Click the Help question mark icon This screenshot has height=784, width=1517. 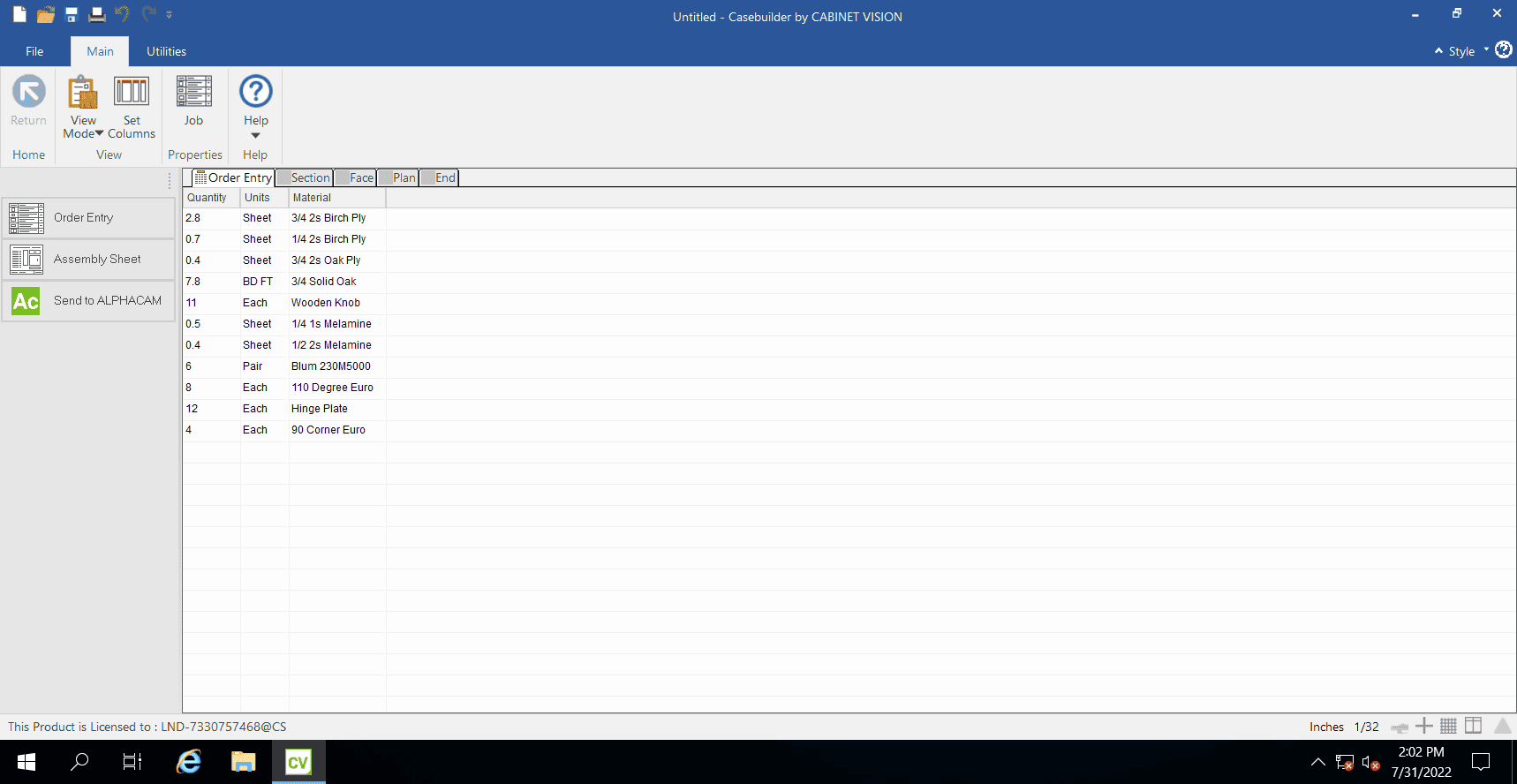click(256, 91)
